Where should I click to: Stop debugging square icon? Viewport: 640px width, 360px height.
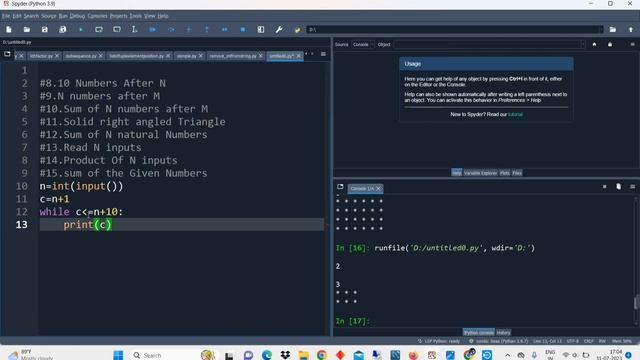242,29
